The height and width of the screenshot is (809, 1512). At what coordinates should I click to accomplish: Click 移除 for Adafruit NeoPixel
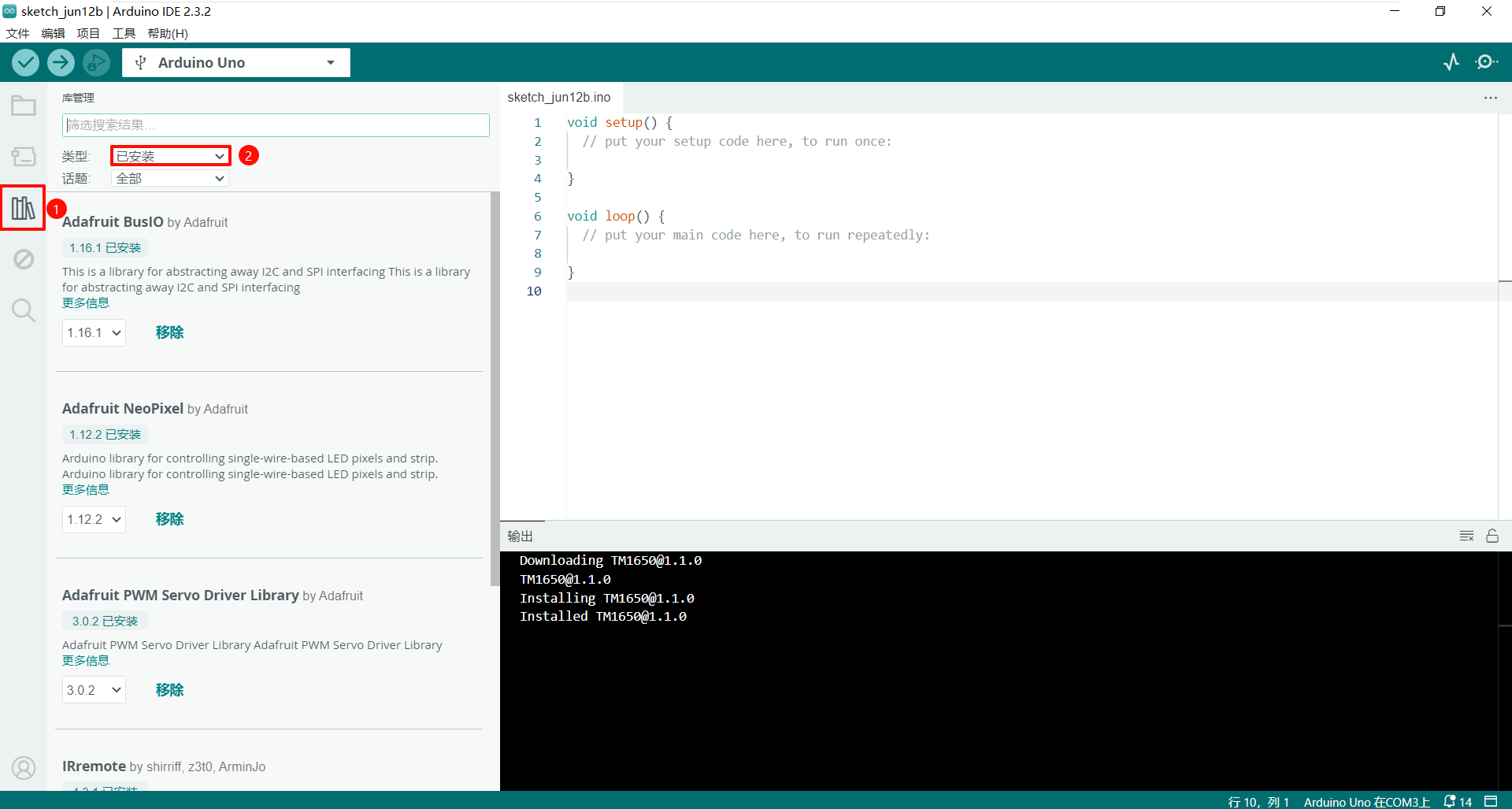[x=169, y=519]
